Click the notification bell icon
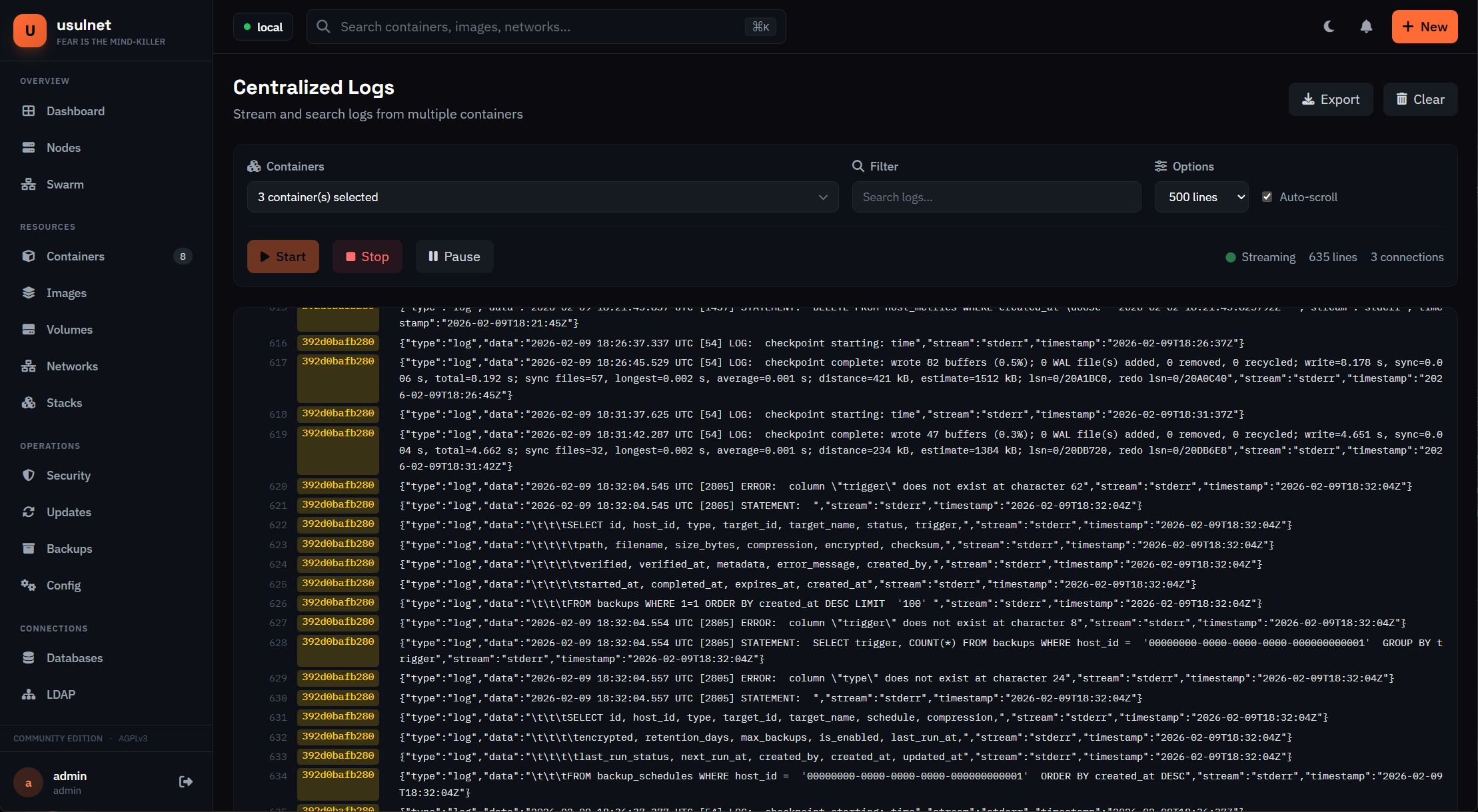 point(1366,26)
